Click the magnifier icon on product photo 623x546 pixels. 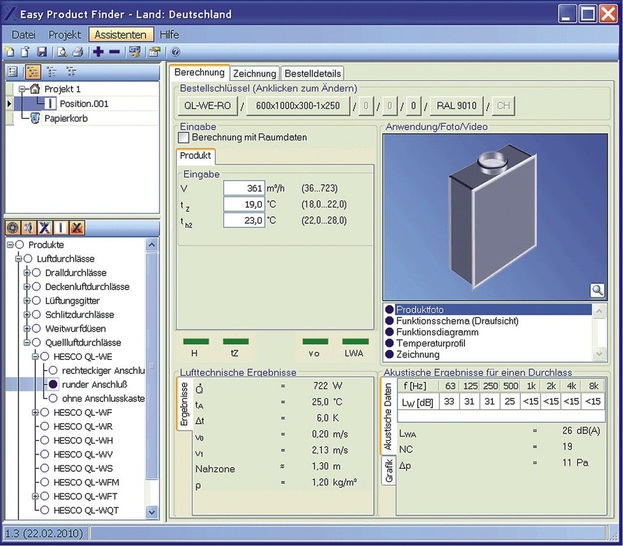coord(597,290)
